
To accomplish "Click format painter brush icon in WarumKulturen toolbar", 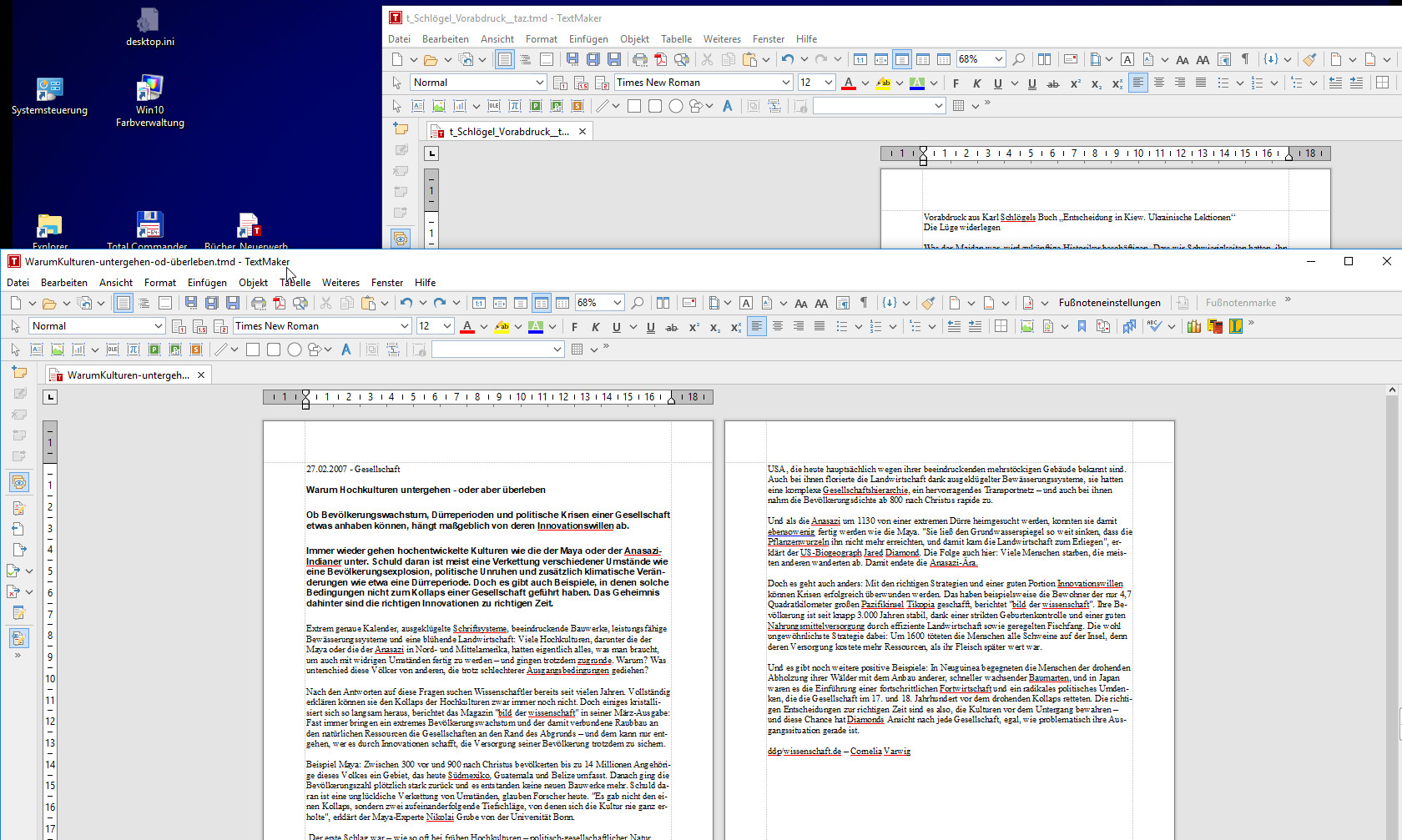I will pos(928,303).
